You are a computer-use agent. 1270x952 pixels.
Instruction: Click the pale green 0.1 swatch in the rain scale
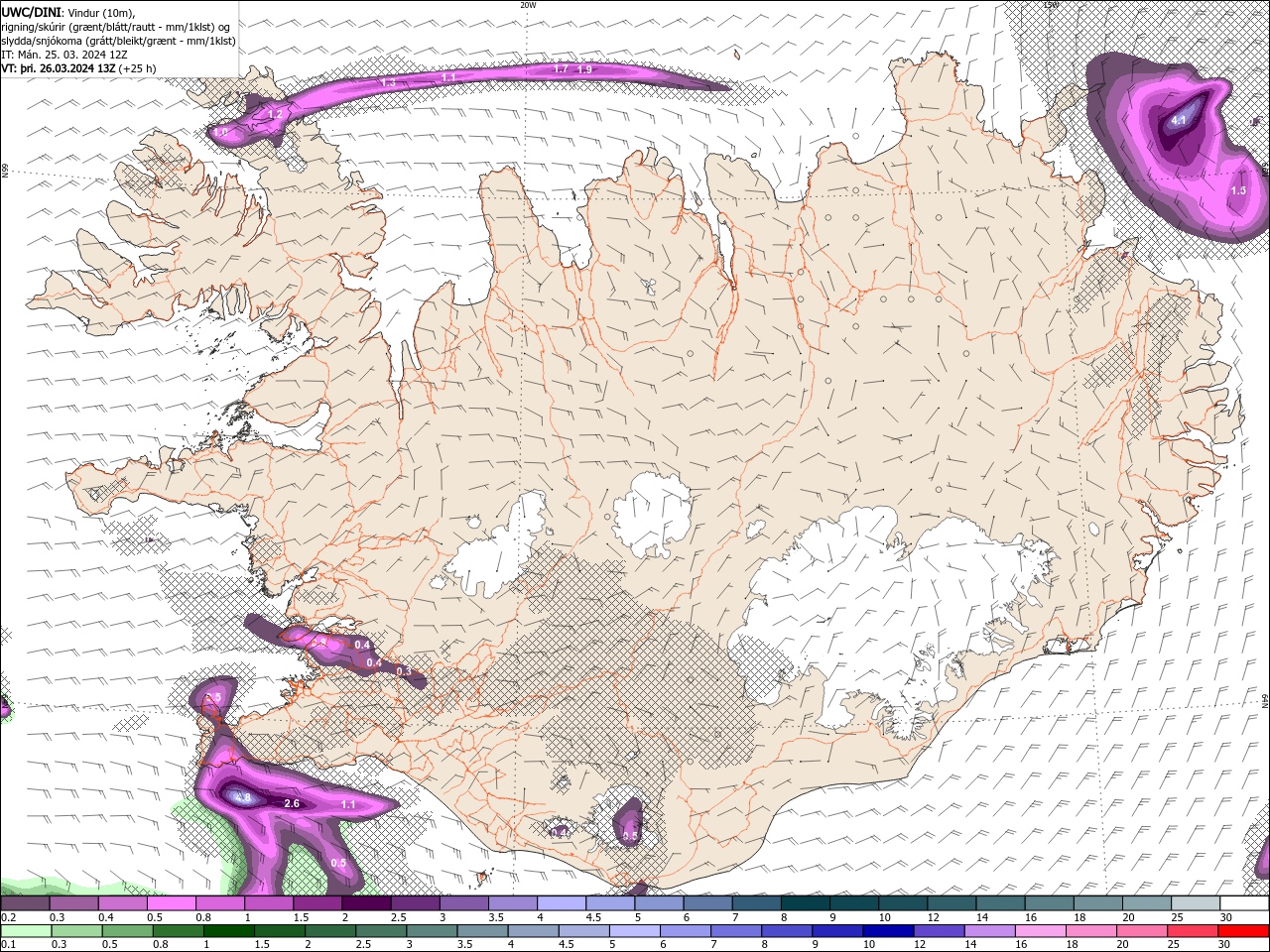click(x=26, y=931)
